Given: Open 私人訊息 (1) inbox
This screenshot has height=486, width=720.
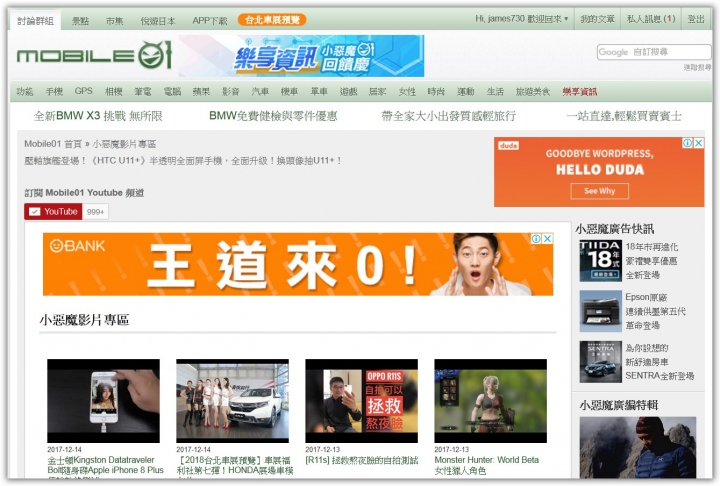Looking at the screenshot, I should [x=651, y=19].
